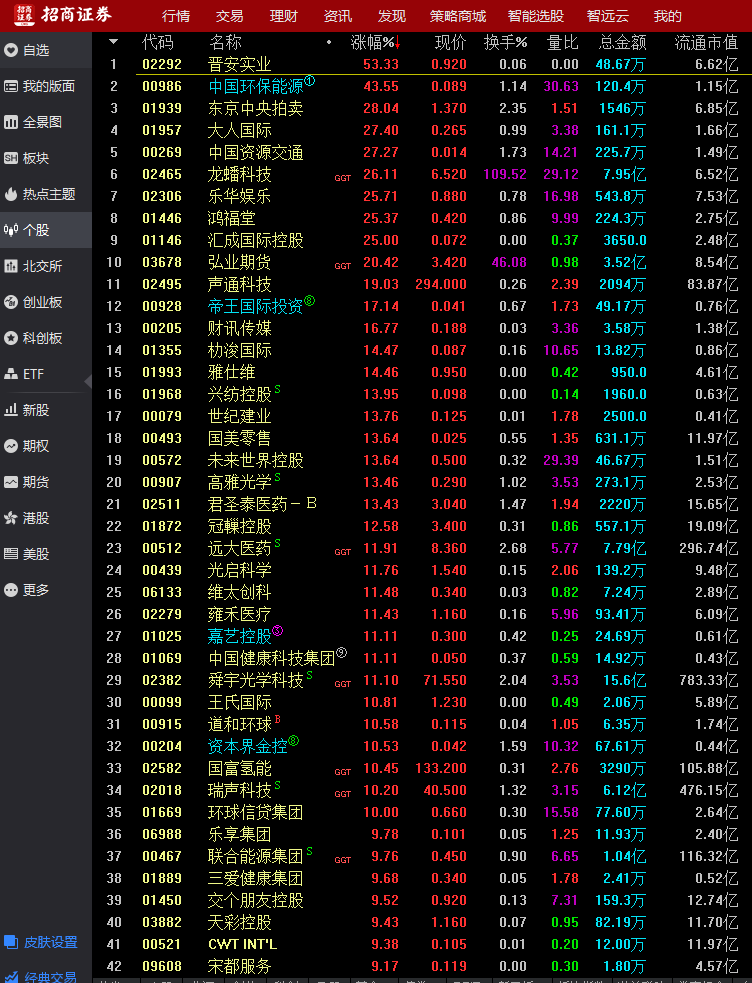Sort by 代码 column header
Screen dimensions: 752x983
coord(158,43)
